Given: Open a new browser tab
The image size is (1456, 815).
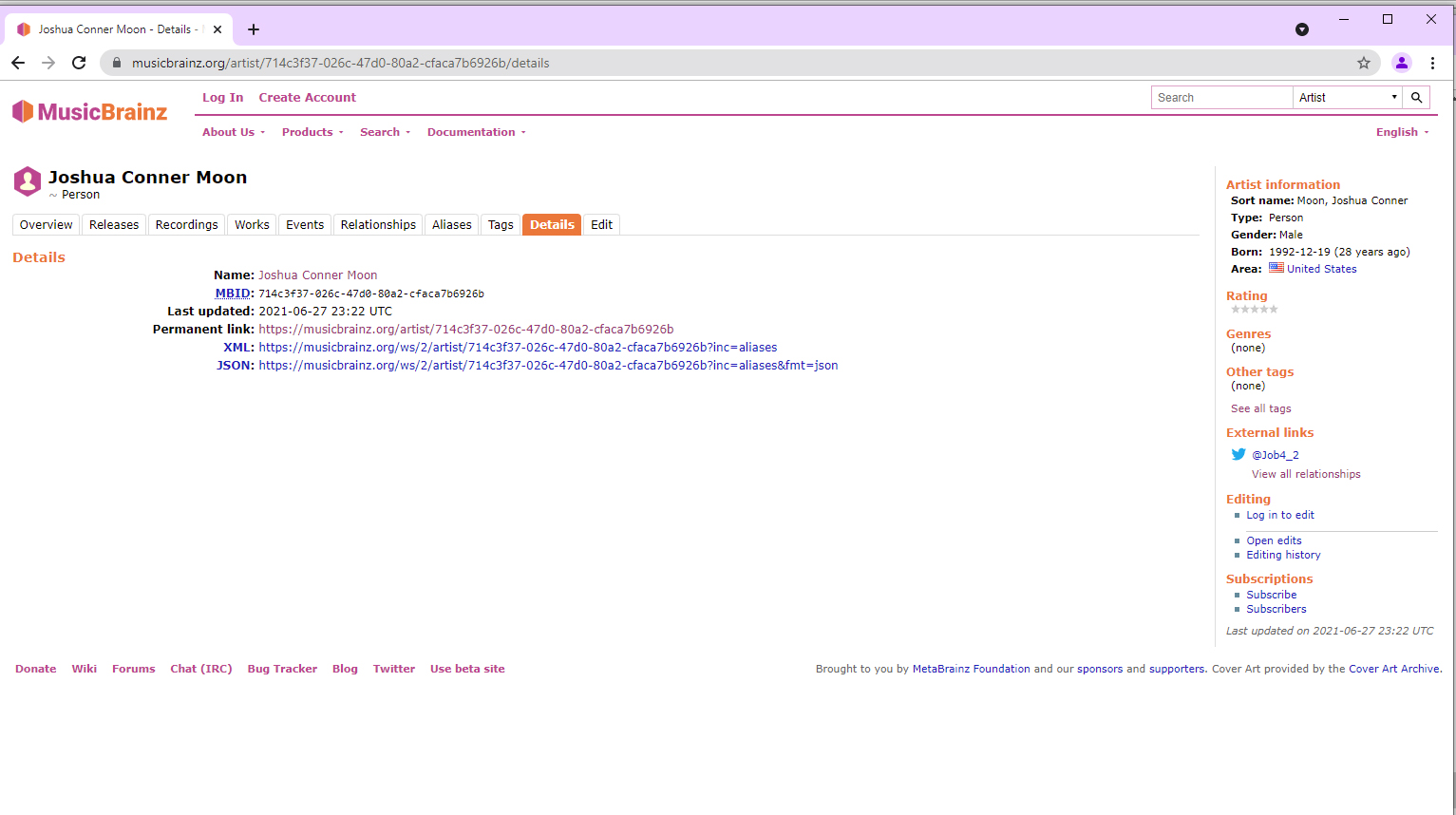Looking at the screenshot, I should [254, 29].
